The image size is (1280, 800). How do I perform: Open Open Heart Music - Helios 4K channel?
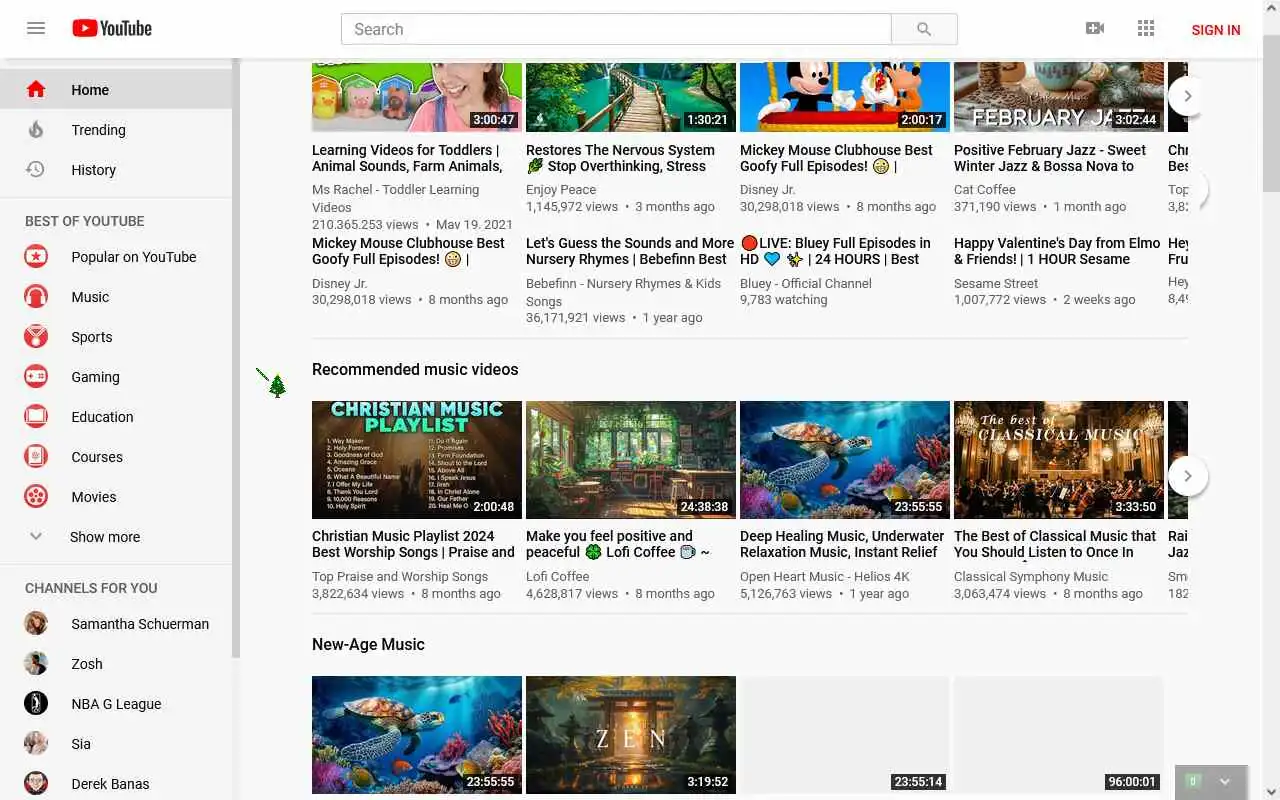[825, 576]
